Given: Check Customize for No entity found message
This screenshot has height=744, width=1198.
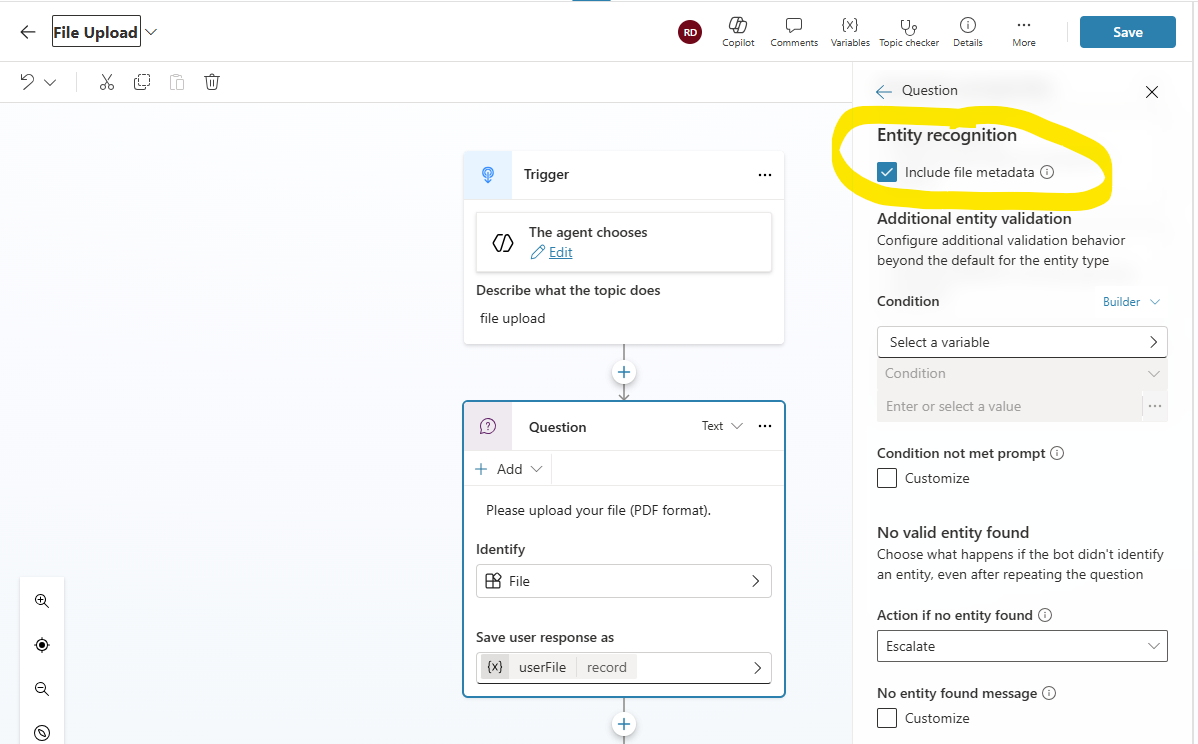Looking at the screenshot, I should (887, 718).
